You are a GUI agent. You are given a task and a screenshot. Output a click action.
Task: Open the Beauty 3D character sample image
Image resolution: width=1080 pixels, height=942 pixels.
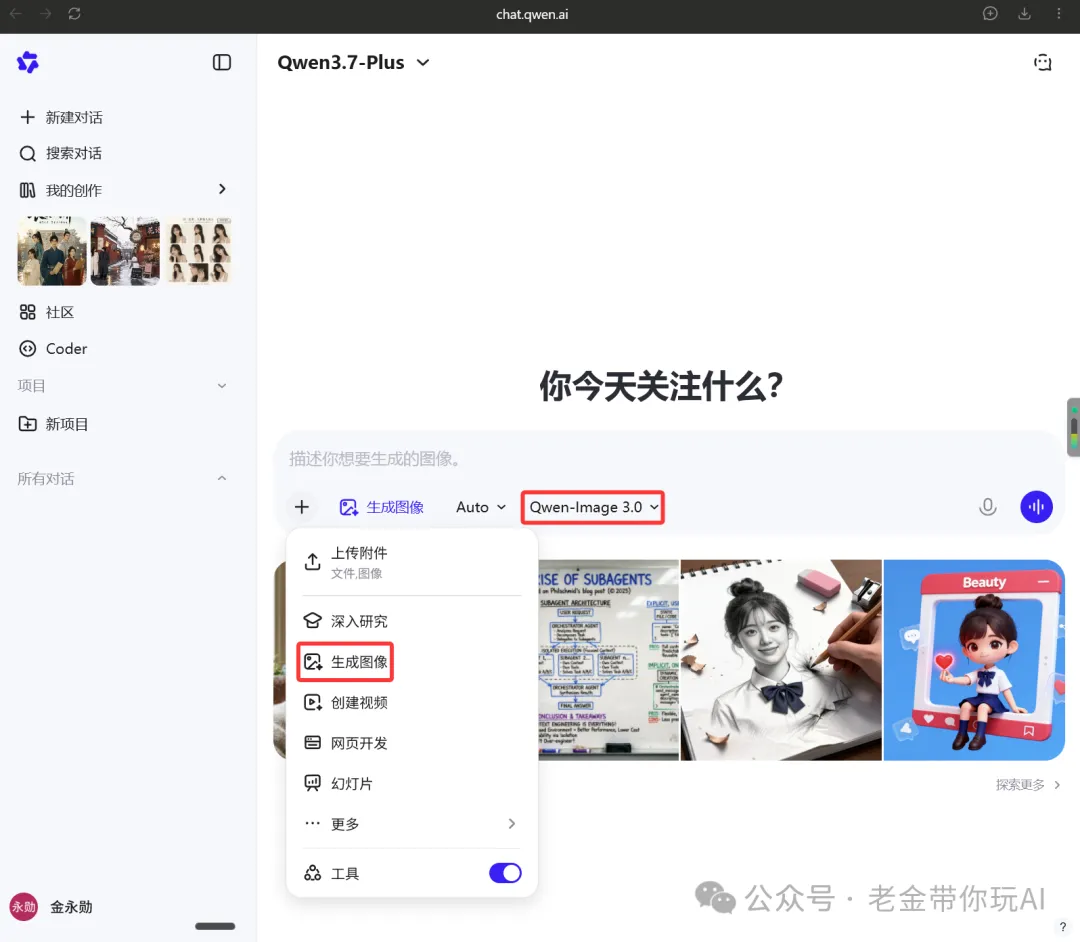pos(974,660)
